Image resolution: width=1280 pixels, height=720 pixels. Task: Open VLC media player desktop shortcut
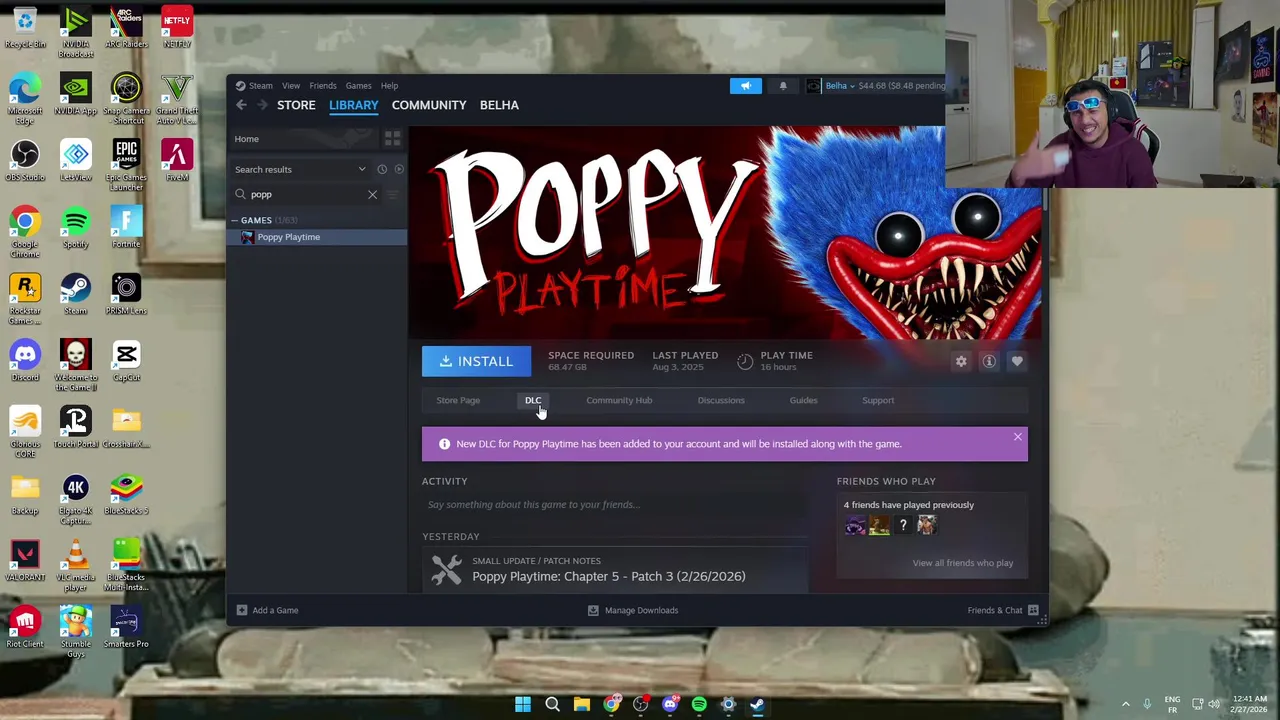pos(75,565)
